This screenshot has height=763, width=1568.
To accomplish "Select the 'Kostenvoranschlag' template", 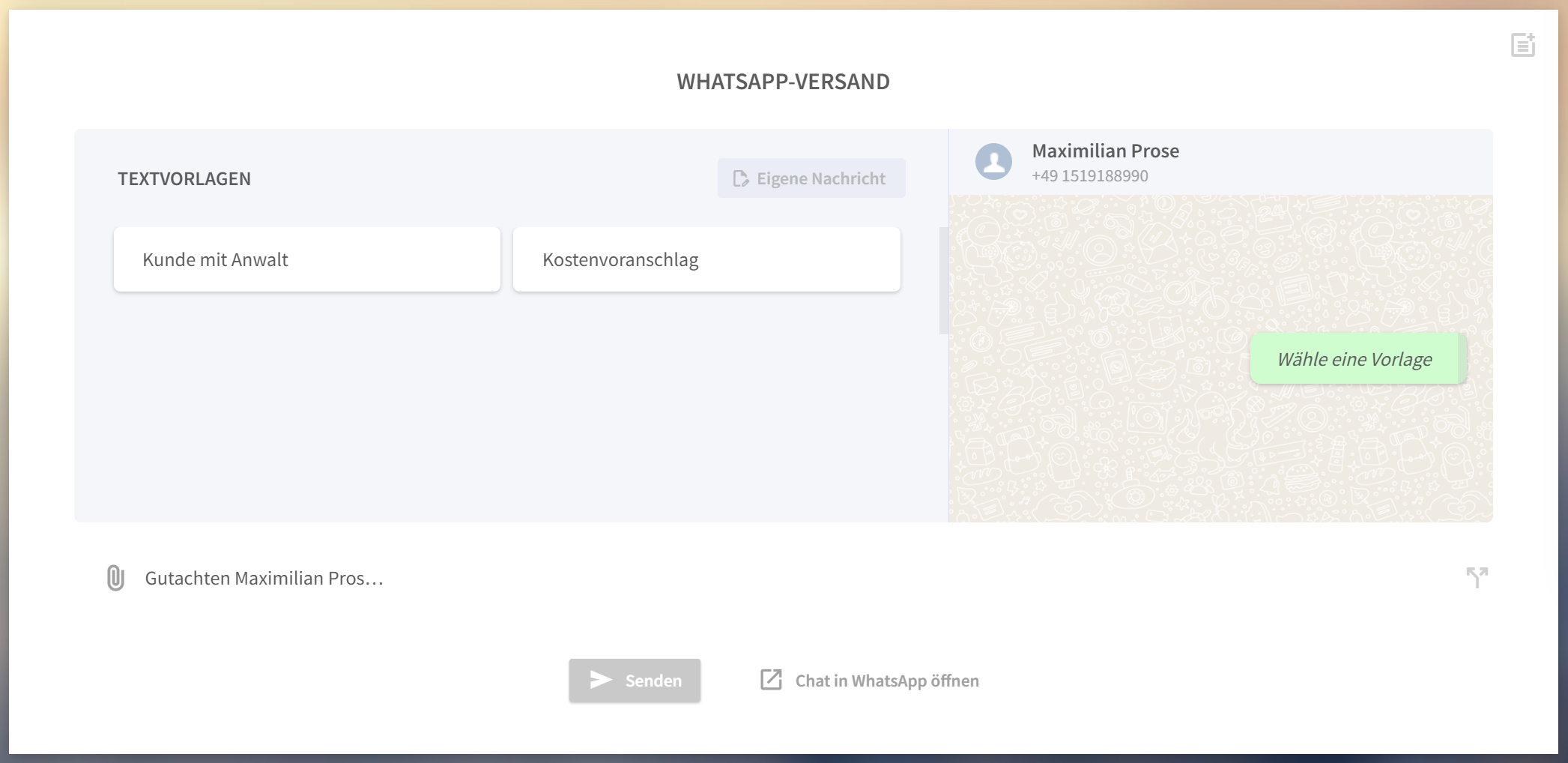I will coord(706,259).
